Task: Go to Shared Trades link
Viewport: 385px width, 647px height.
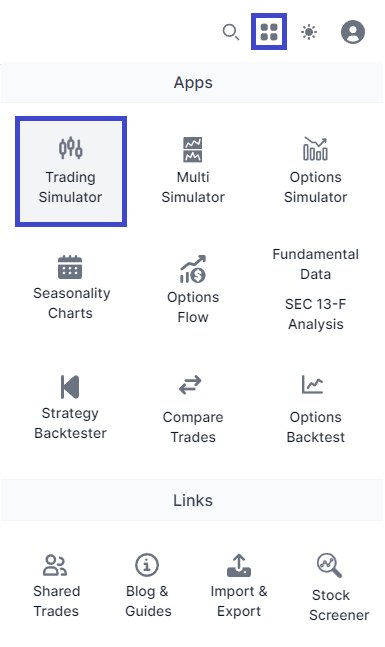Action: pyautogui.click(x=56, y=586)
